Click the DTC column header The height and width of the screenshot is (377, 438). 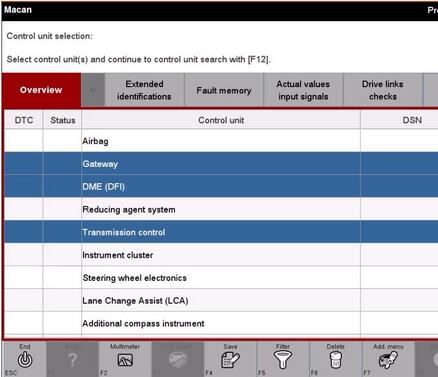[24, 120]
